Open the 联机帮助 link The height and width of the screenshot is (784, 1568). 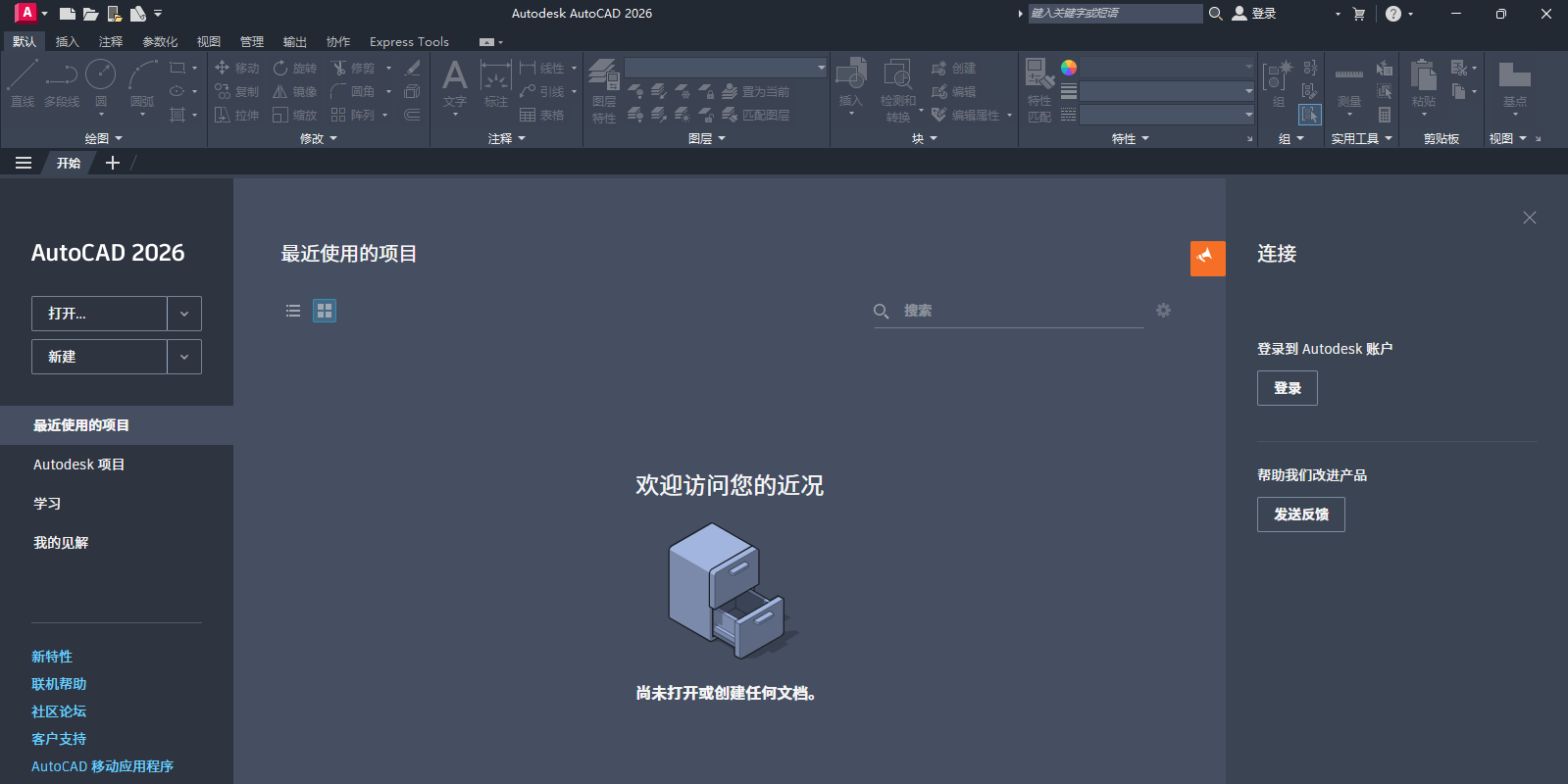tap(59, 684)
